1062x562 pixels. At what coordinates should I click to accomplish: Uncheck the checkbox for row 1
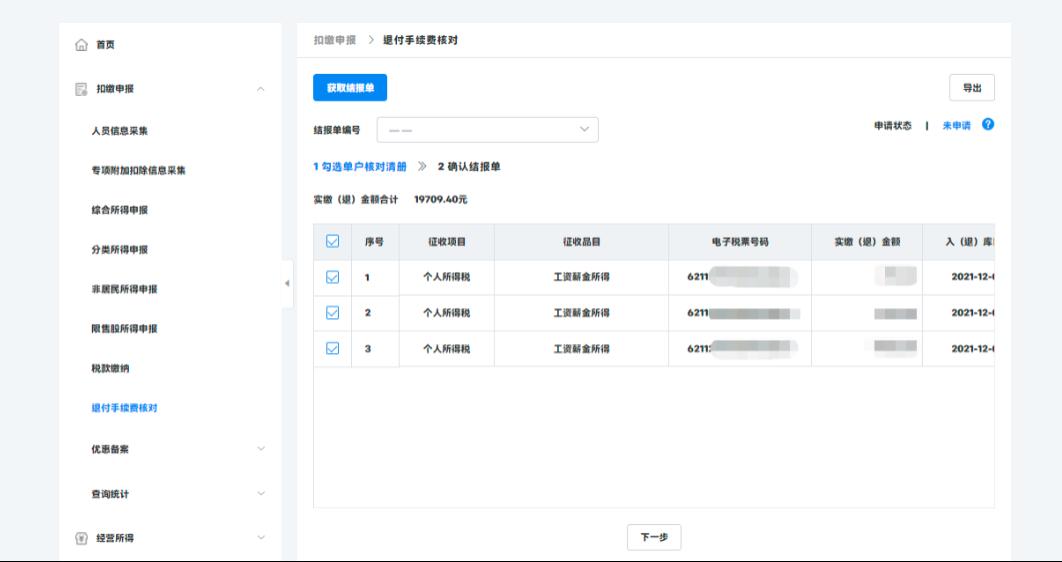click(x=333, y=277)
